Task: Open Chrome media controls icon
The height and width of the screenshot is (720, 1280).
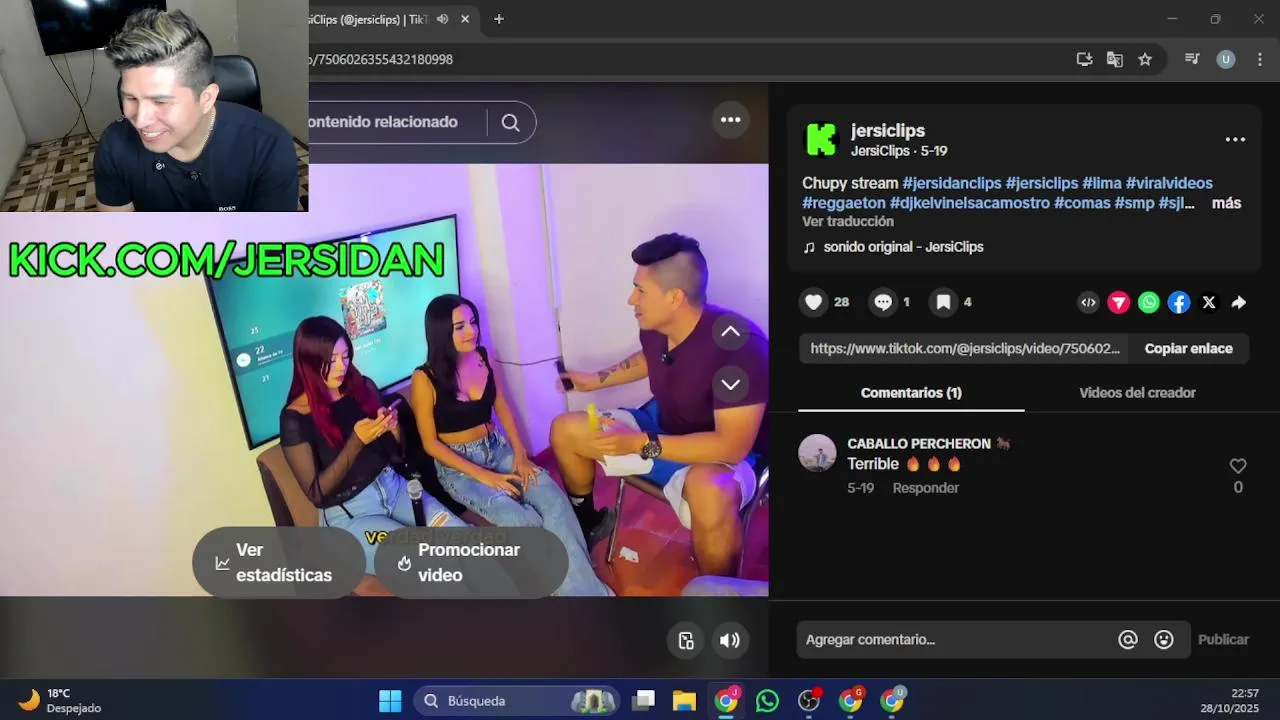Action: click(x=1192, y=59)
